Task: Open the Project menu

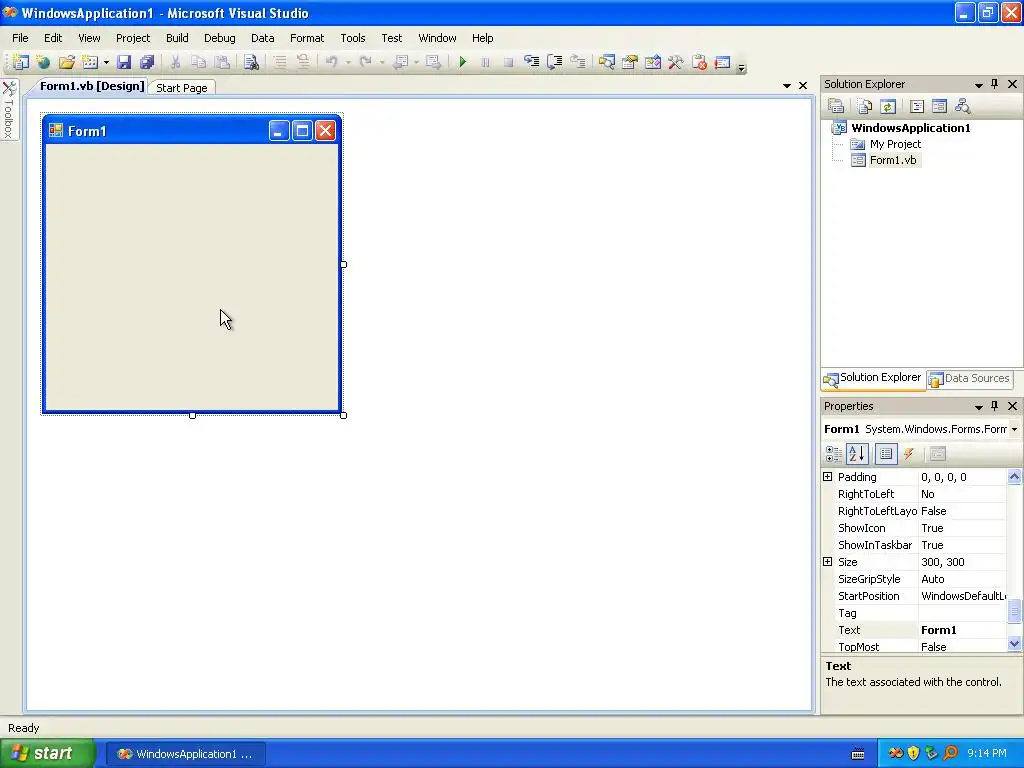Action: point(133,38)
